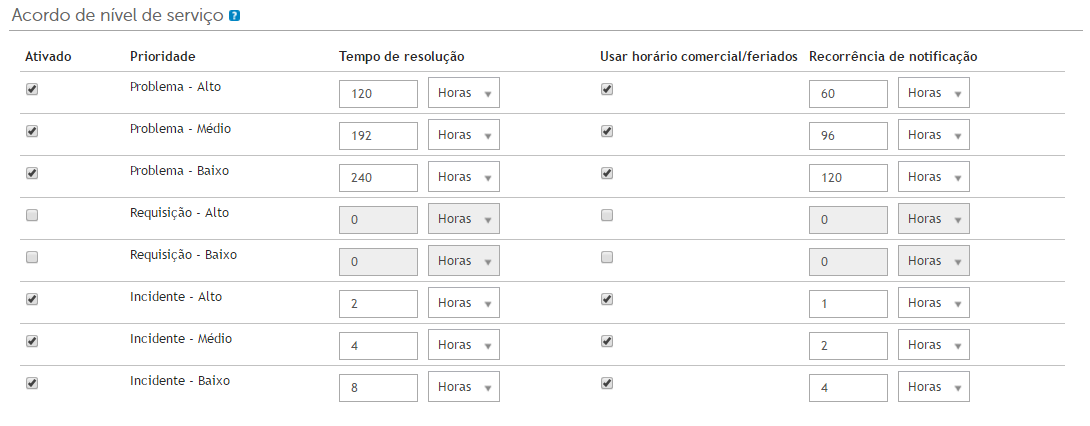
Task: Select recurrence field for Problema - Médio
Action: click(x=848, y=136)
